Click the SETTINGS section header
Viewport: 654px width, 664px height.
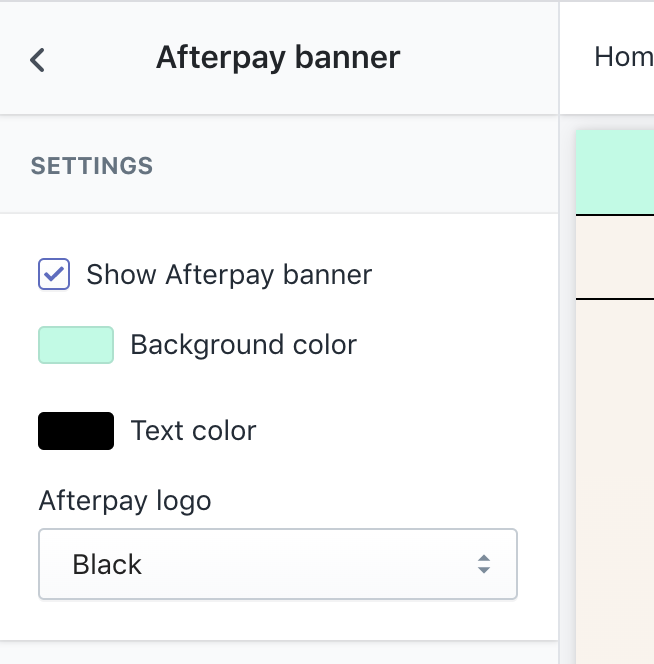tap(92, 166)
